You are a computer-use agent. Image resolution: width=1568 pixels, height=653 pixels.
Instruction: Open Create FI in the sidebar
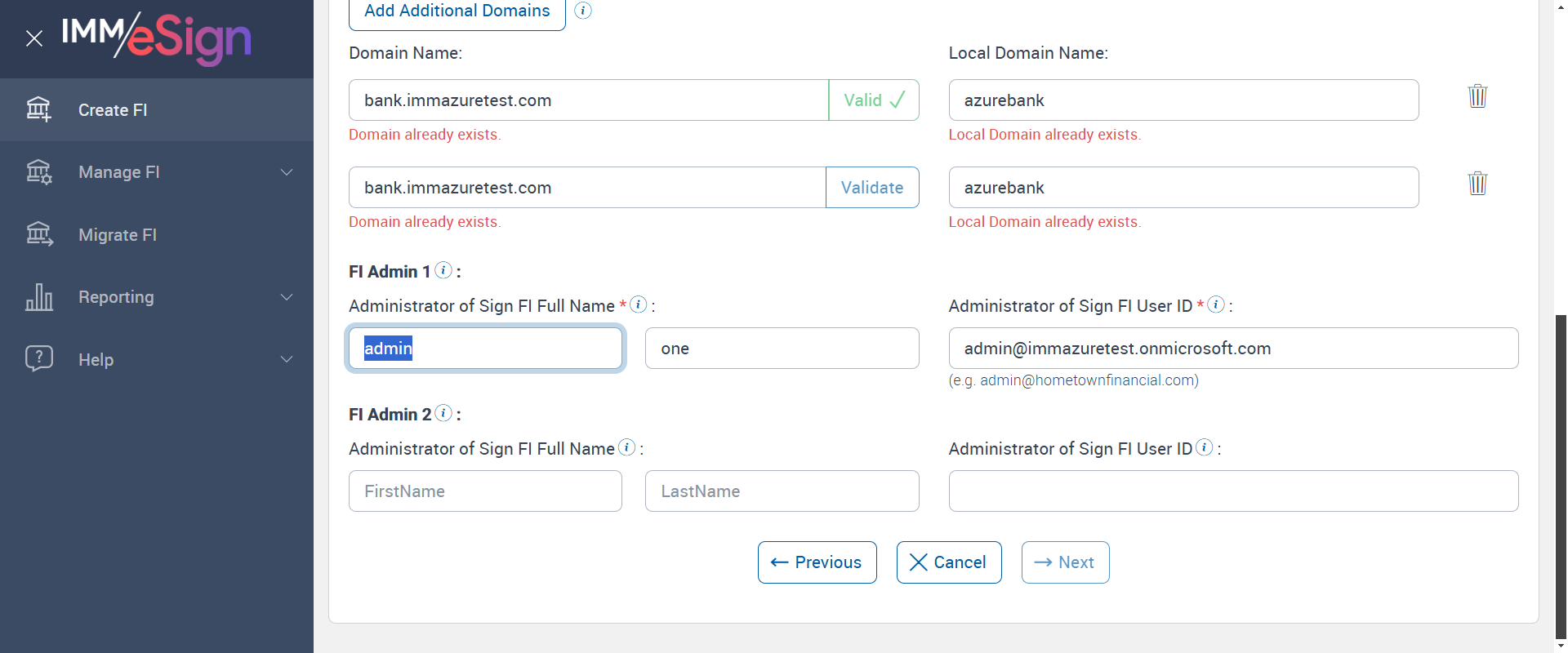(113, 110)
